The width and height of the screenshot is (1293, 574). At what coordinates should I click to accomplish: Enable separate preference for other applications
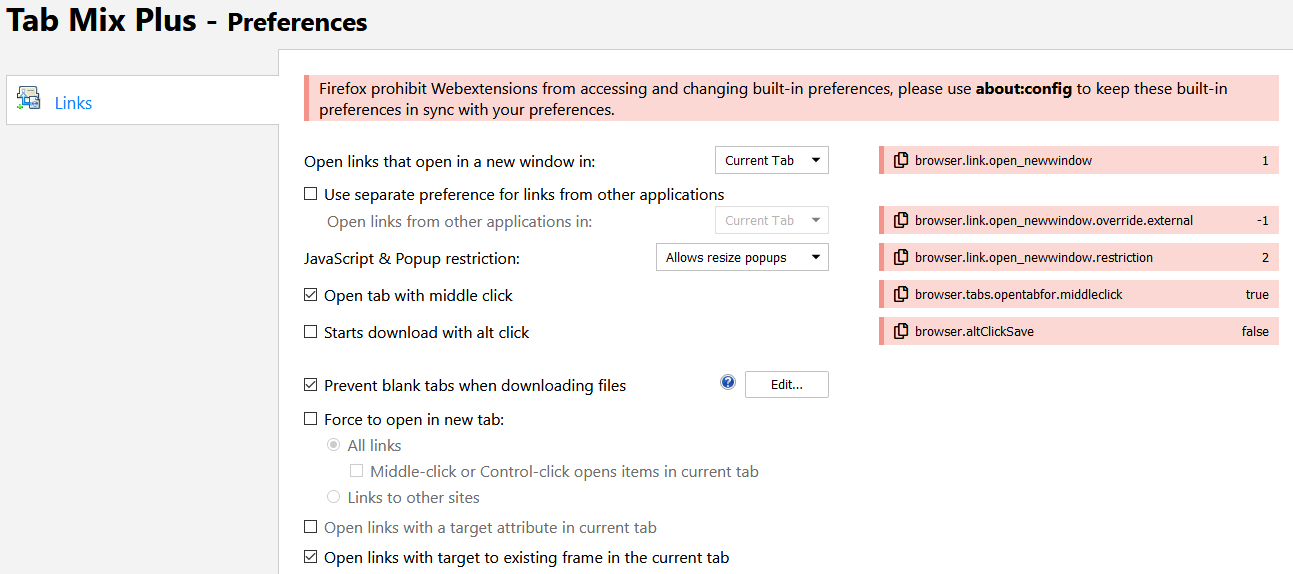tap(311, 194)
